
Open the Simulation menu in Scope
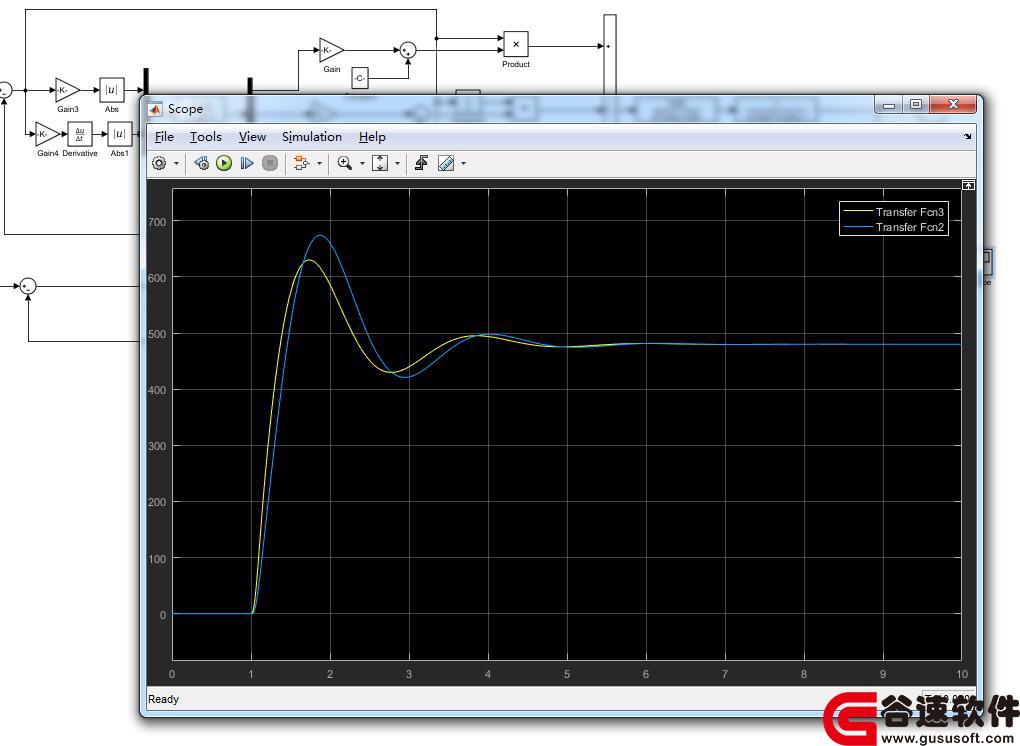pyautogui.click(x=312, y=137)
